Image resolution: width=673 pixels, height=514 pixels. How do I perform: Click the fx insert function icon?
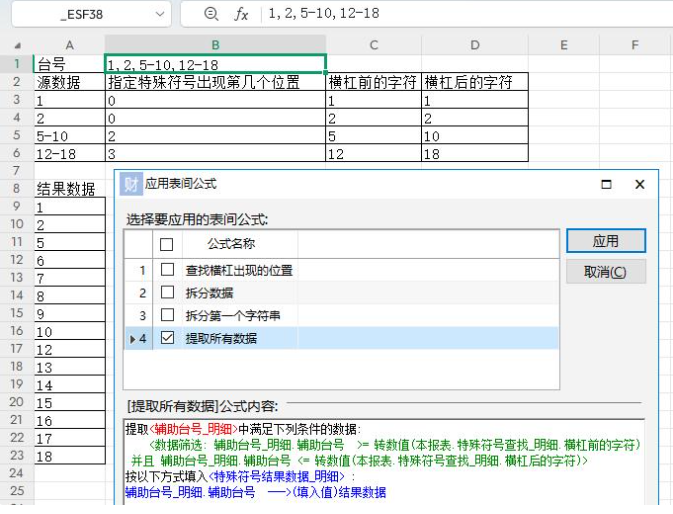[241, 14]
